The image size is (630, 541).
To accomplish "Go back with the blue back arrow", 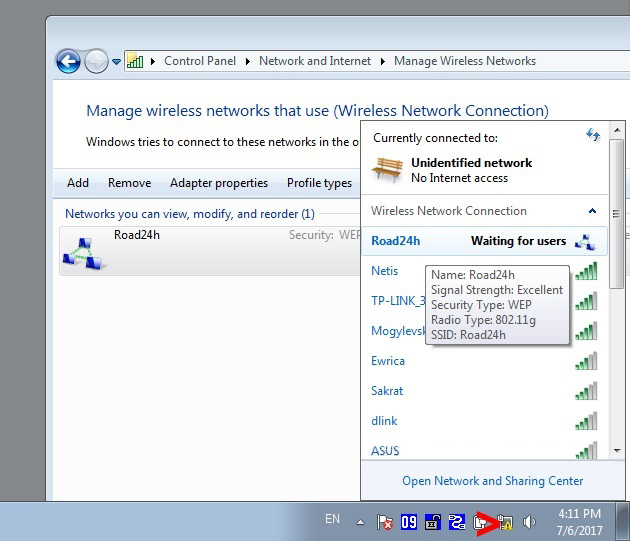I will coord(68,61).
